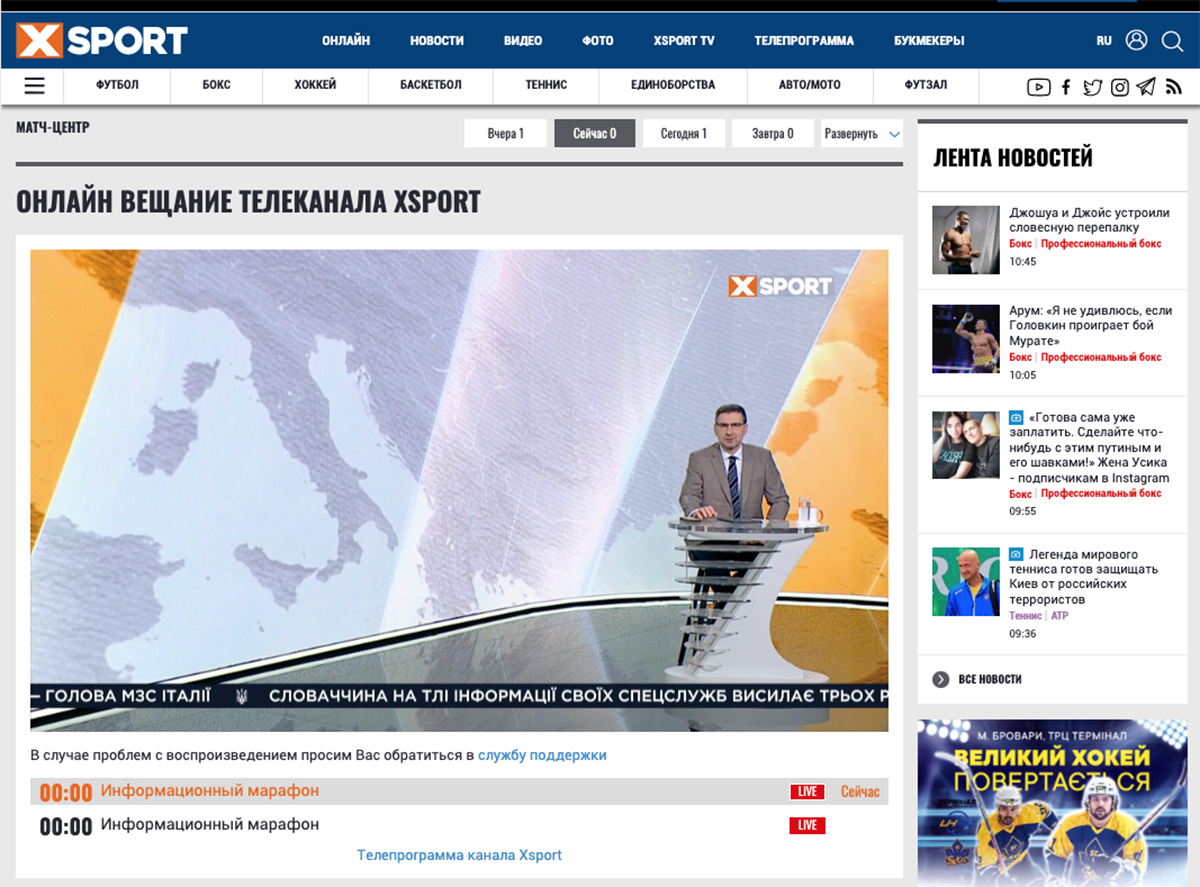Open ВИДЕО in top menu
This screenshot has width=1200, height=887.
pos(523,41)
